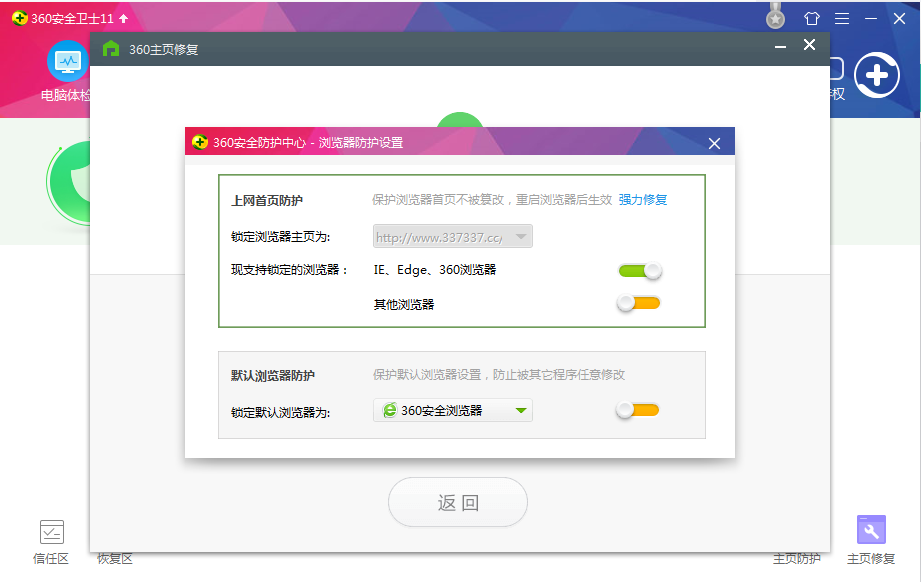Click the 返回 button
Image resolution: width=921 pixels, height=582 pixels.
pyautogui.click(x=458, y=502)
